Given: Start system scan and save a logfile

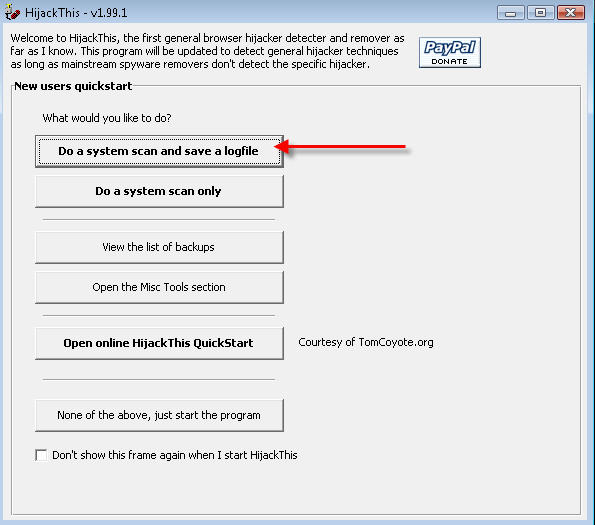Looking at the screenshot, I should pyautogui.click(x=159, y=151).
